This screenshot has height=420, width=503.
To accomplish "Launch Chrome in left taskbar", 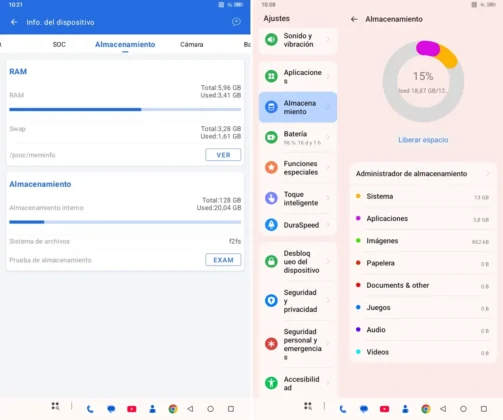I will pos(173,409).
